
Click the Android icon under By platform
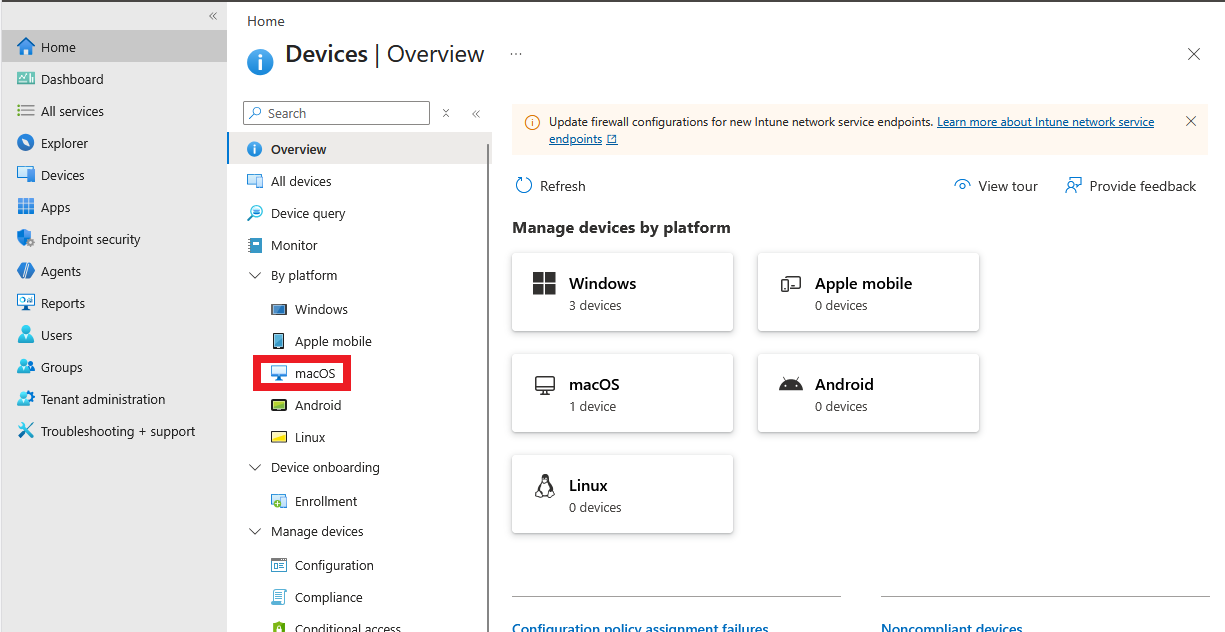point(278,405)
